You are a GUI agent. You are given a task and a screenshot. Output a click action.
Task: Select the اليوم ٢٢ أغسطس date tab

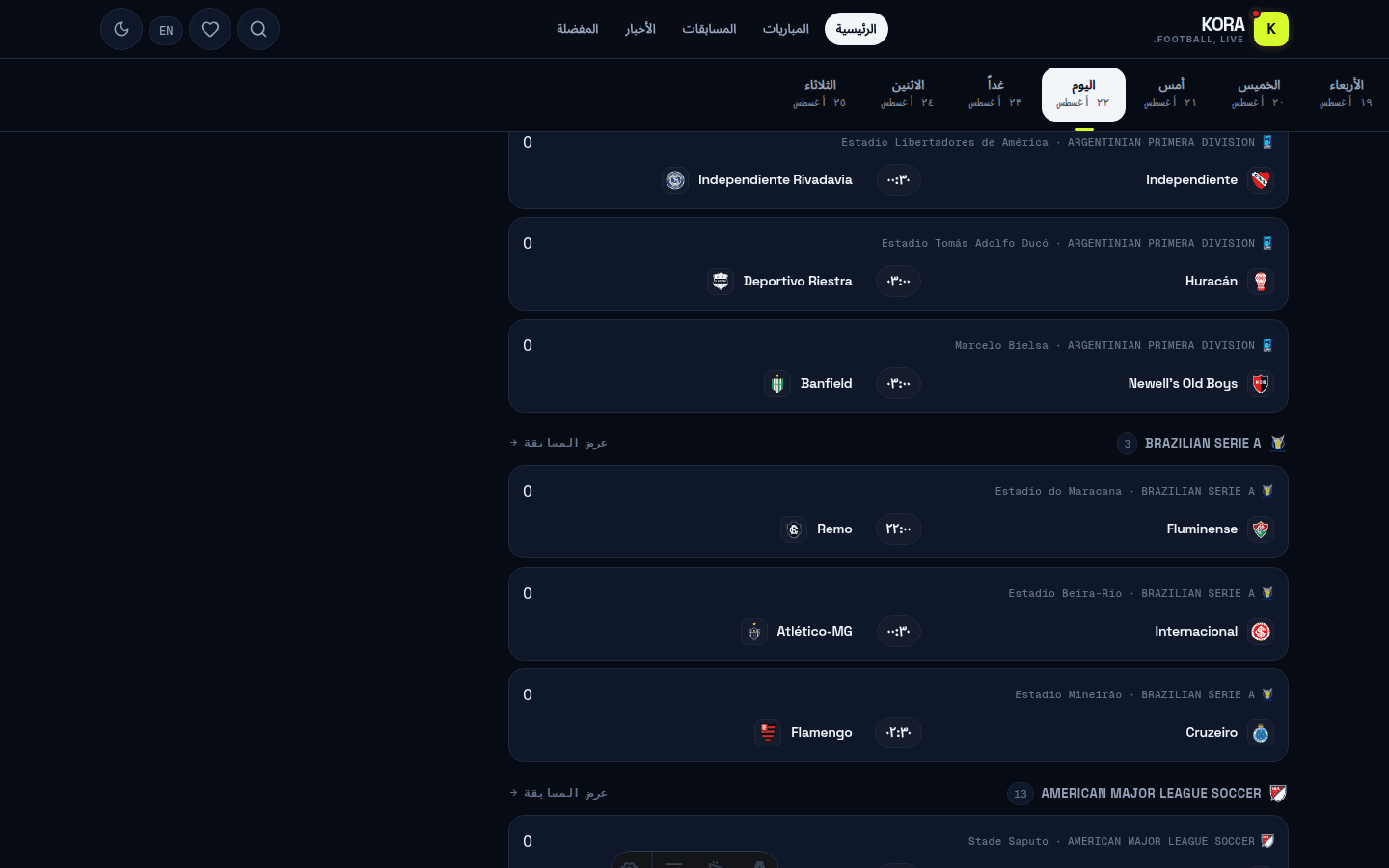tap(1083, 94)
